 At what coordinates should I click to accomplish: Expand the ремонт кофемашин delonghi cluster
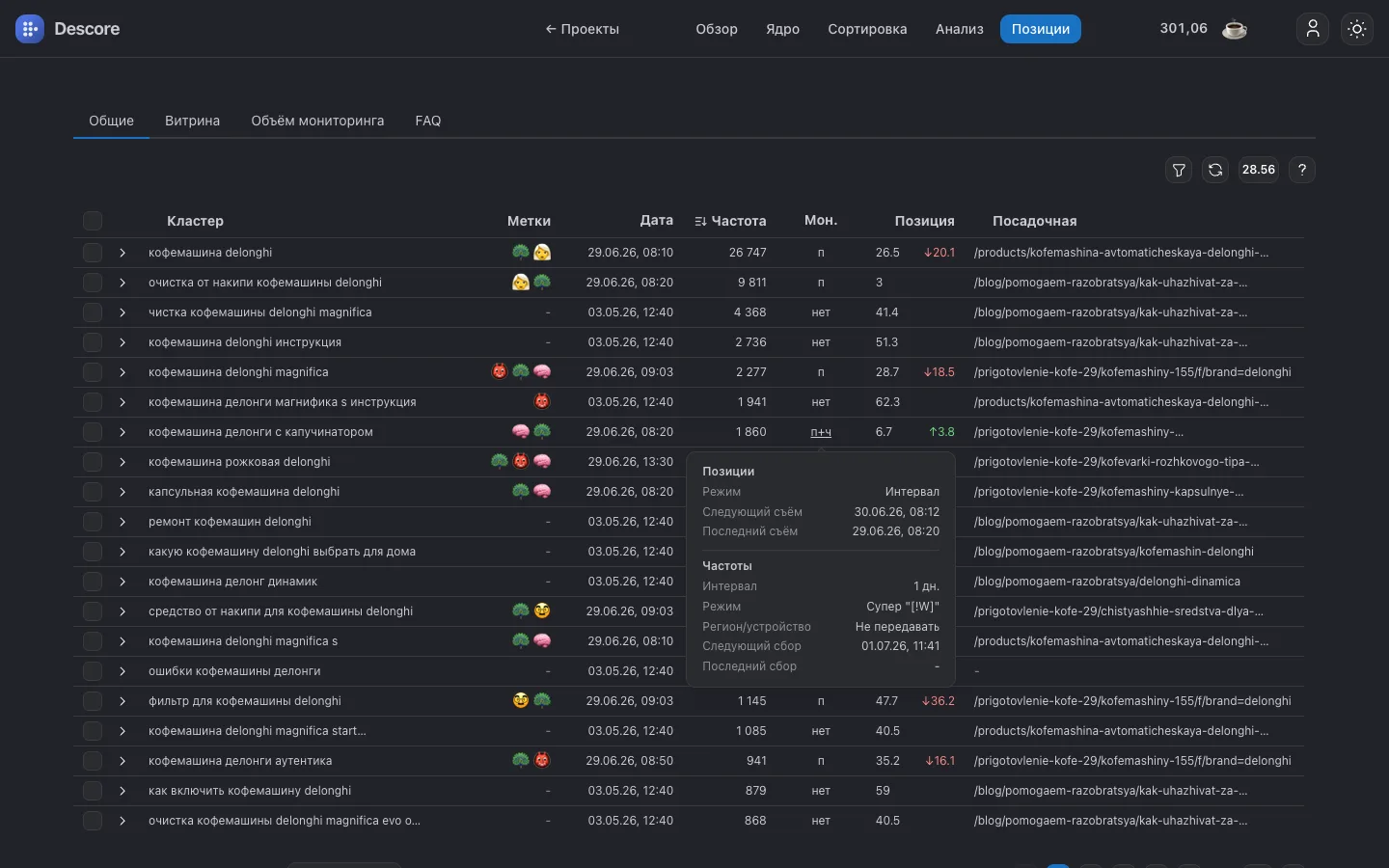click(123, 522)
